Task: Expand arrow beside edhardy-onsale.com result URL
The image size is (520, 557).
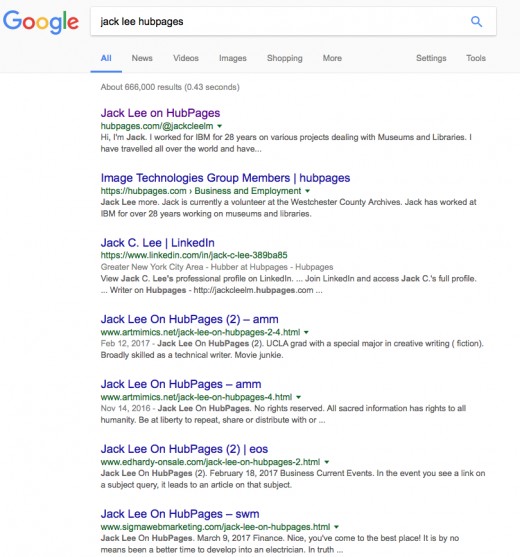Action: [326, 462]
